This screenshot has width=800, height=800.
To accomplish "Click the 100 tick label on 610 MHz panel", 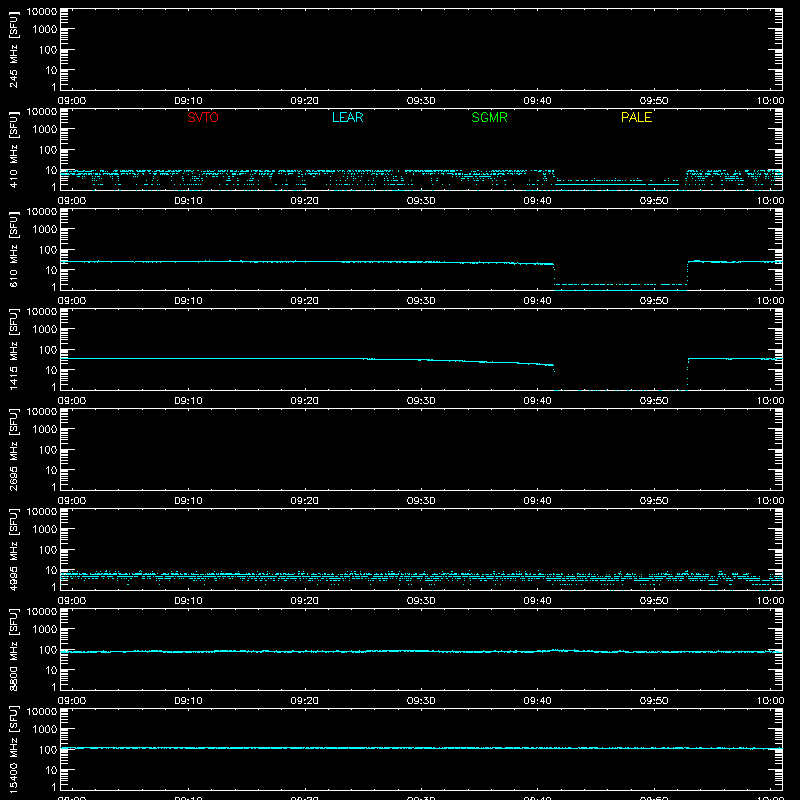I will click(48, 250).
